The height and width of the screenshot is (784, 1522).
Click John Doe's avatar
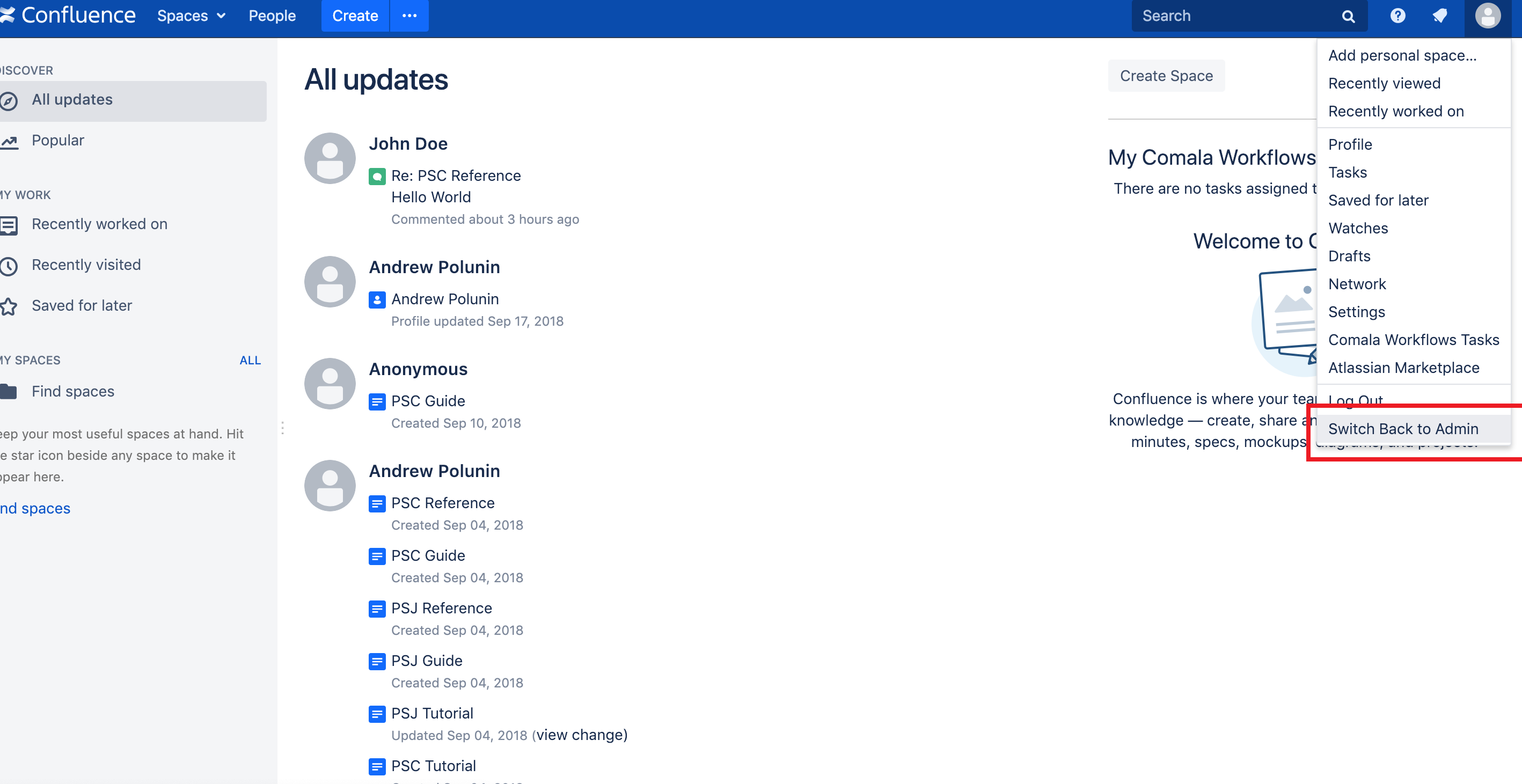330,158
